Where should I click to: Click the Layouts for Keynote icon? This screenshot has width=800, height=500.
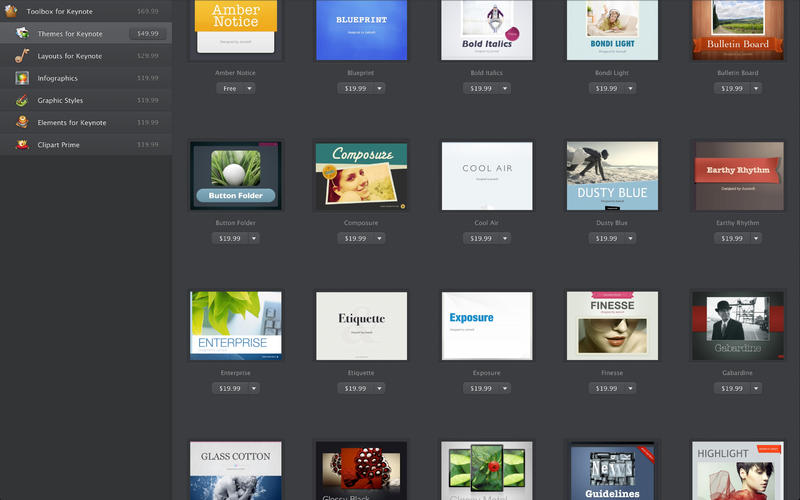(x=22, y=56)
